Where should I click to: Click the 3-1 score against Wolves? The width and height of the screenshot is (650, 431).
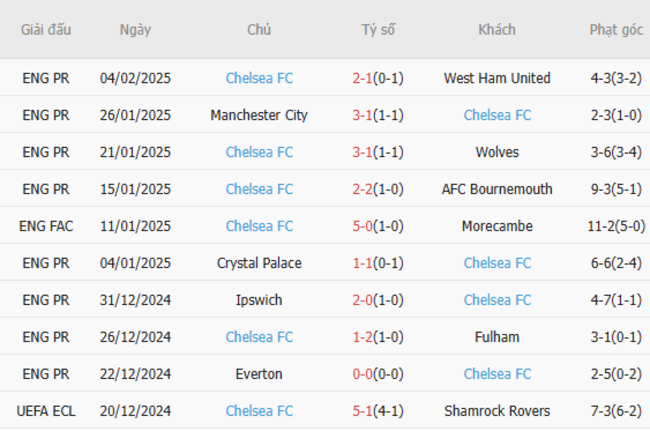(x=363, y=152)
